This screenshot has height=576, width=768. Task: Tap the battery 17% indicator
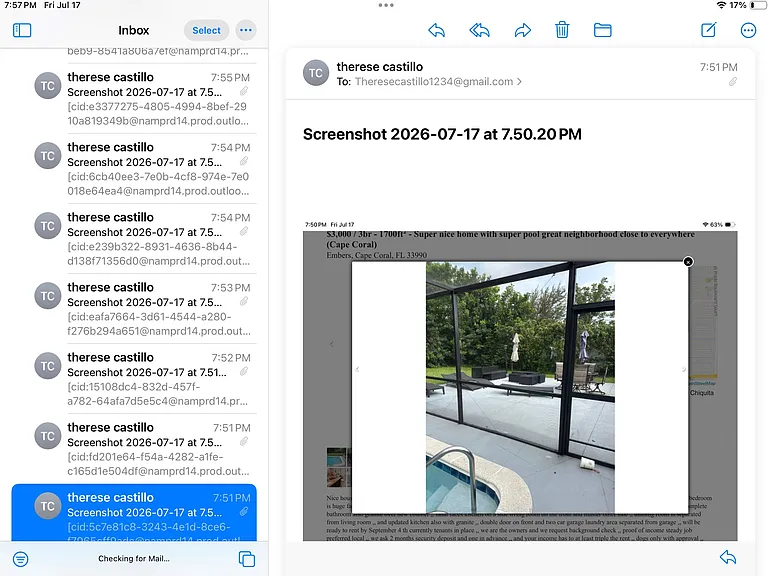point(747,5)
